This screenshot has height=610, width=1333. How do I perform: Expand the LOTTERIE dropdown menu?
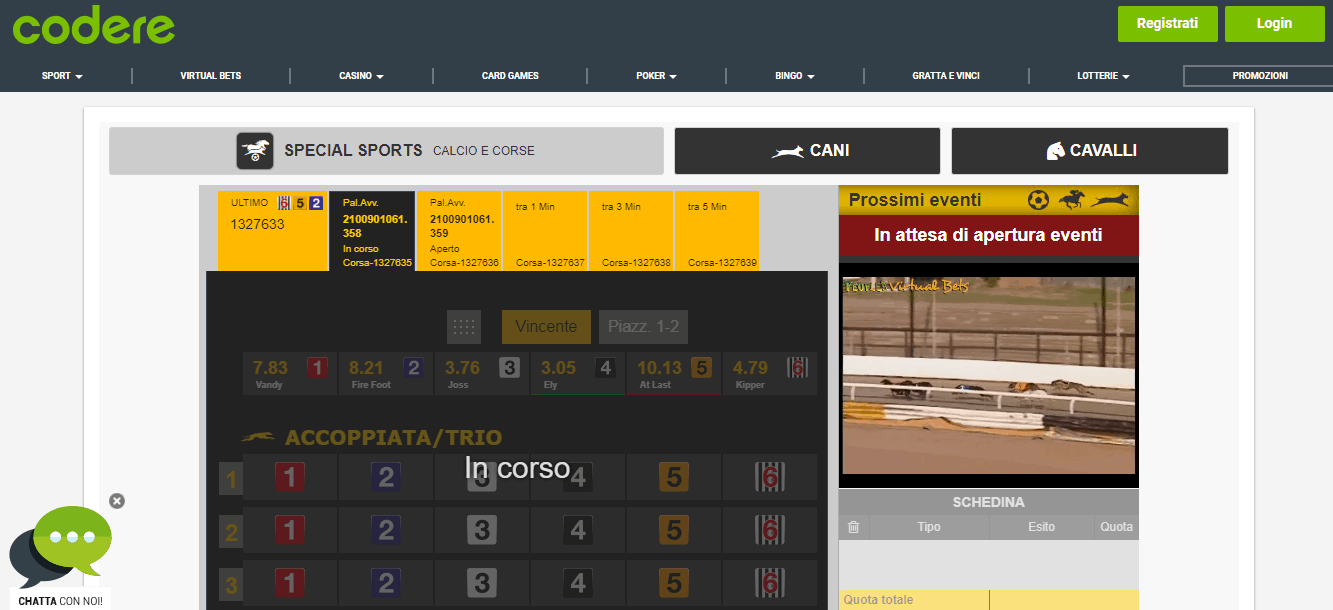1103,76
